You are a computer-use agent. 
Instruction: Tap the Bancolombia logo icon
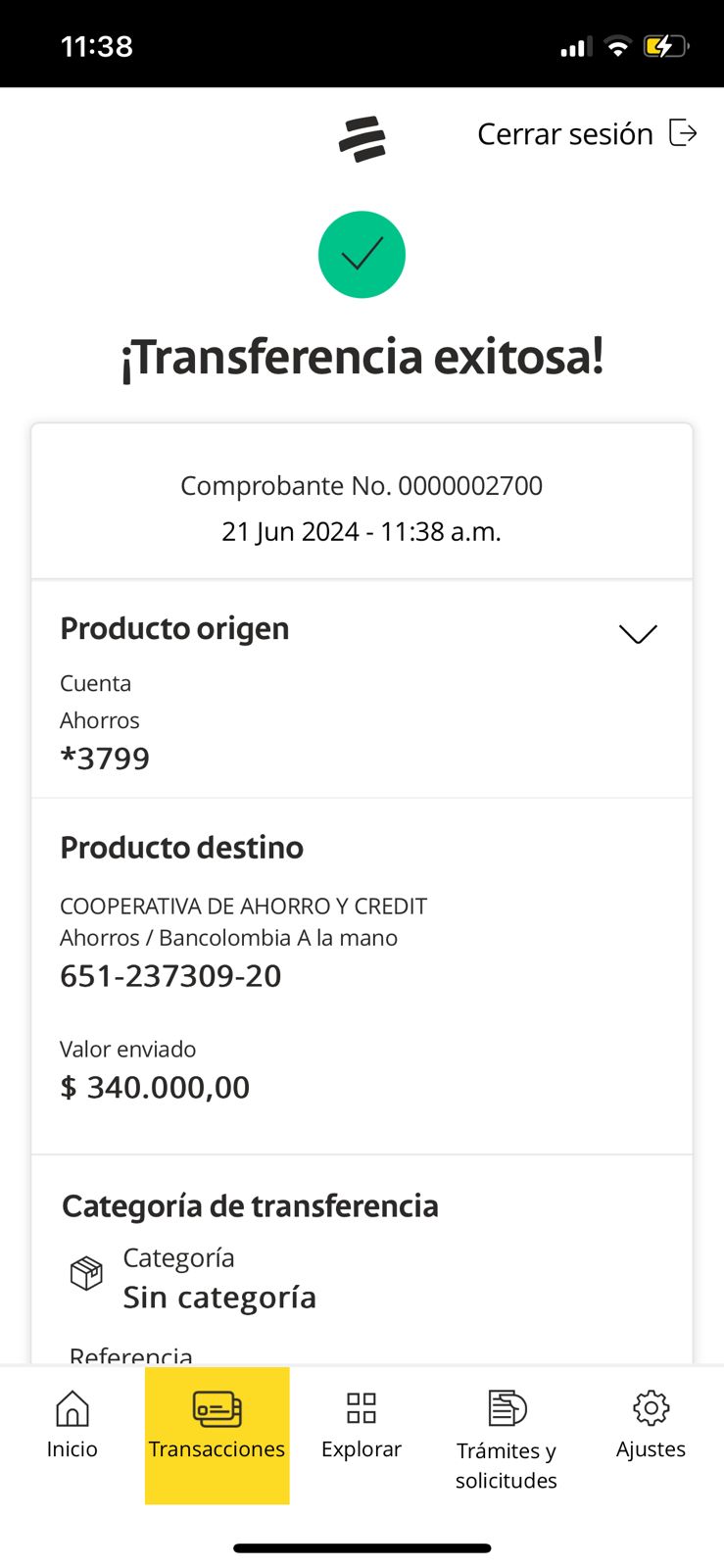[x=362, y=139]
